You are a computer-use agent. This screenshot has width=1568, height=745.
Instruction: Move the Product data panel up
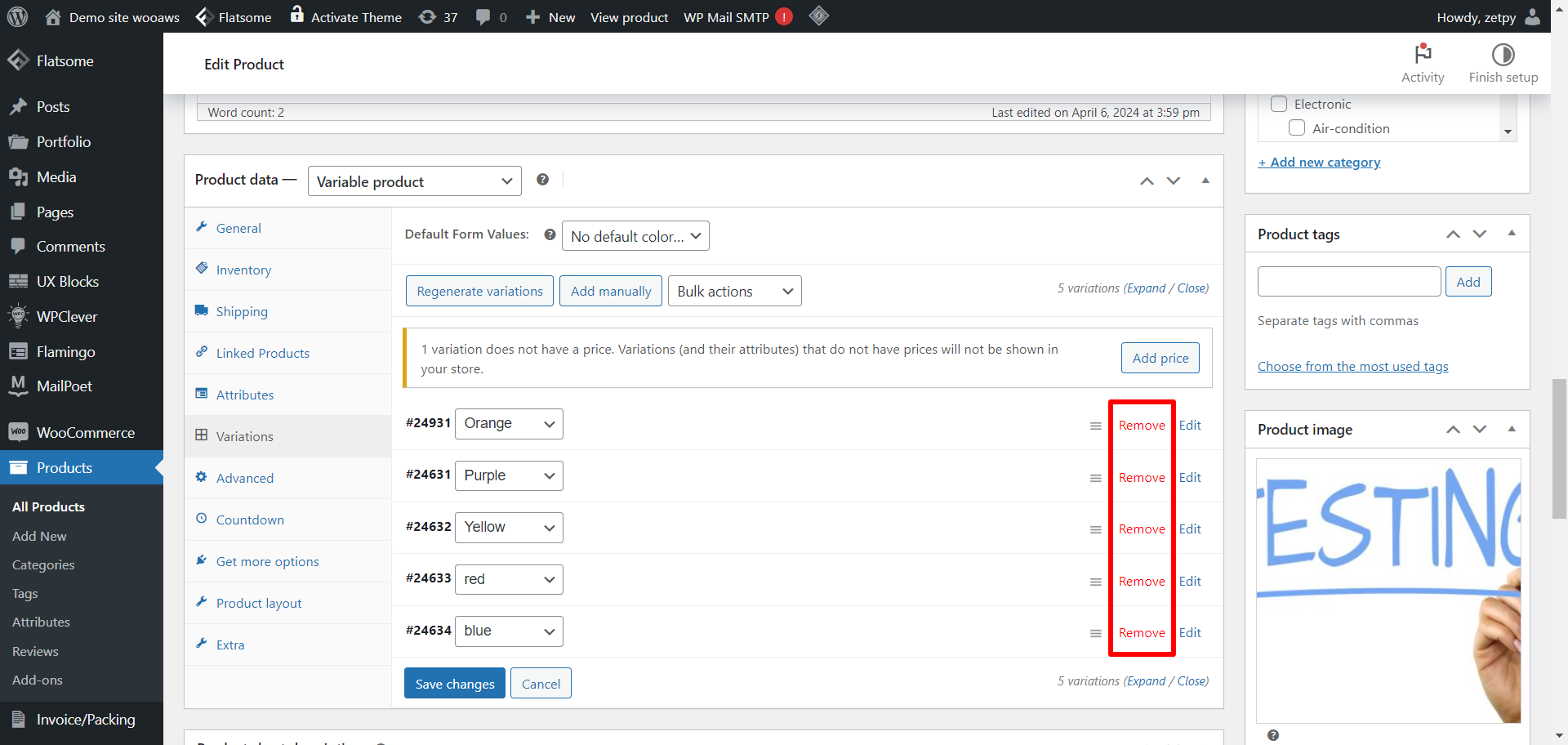tap(1147, 181)
